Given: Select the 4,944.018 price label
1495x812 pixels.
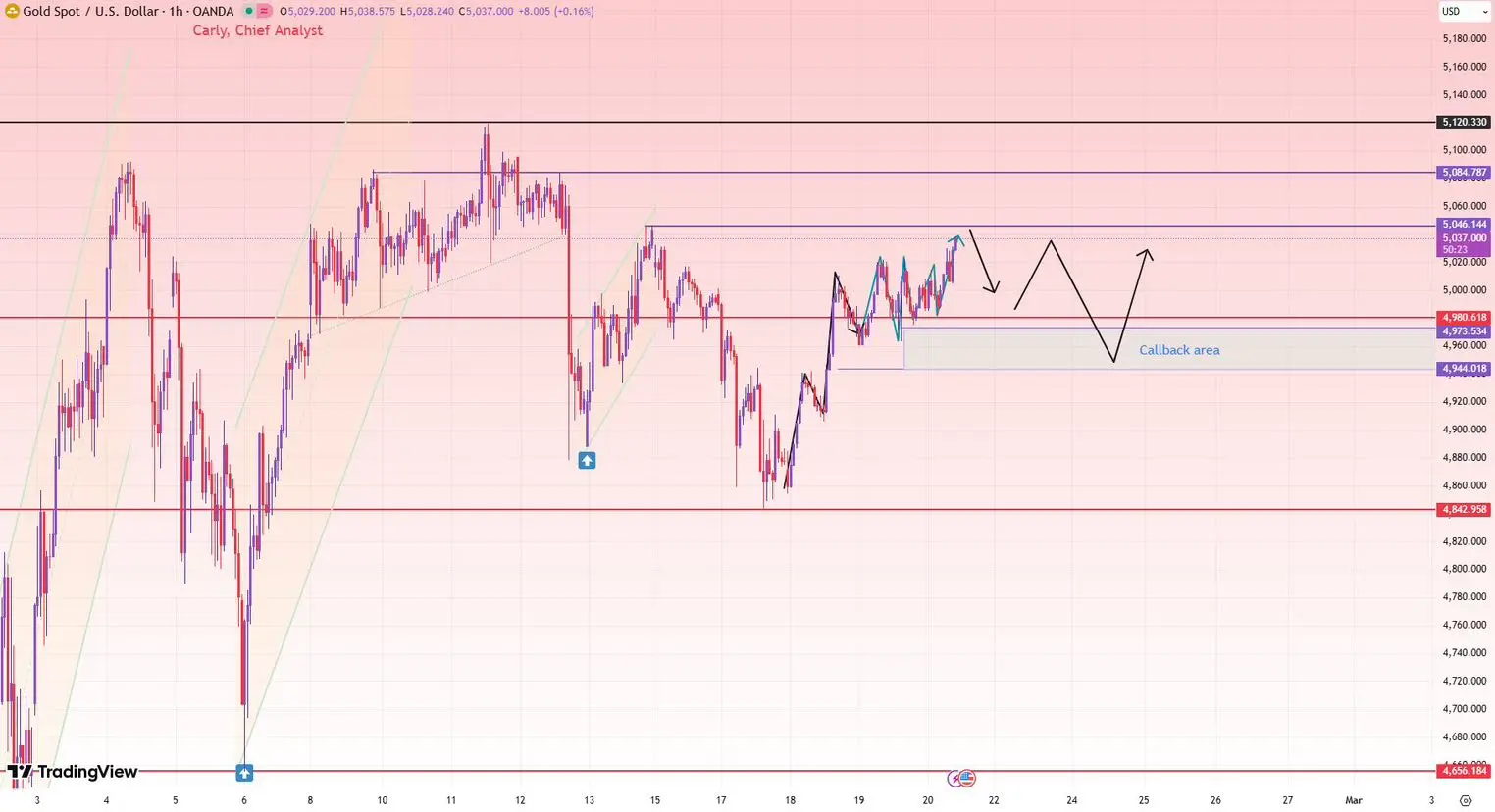Looking at the screenshot, I should [1464, 369].
